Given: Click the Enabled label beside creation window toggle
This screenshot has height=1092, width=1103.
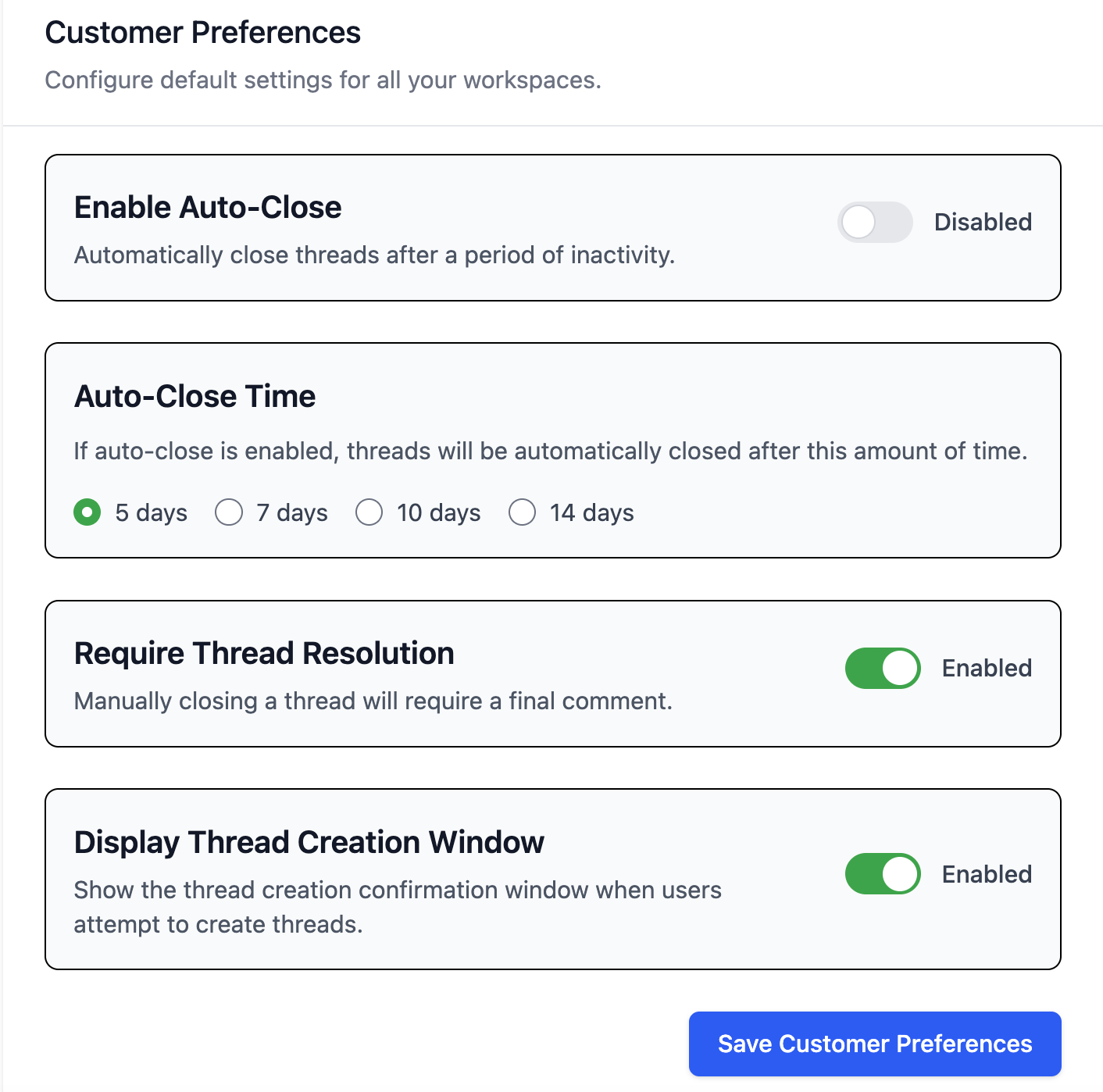Looking at the screenshot, I should pyautogui.click(x=987, y=874).
